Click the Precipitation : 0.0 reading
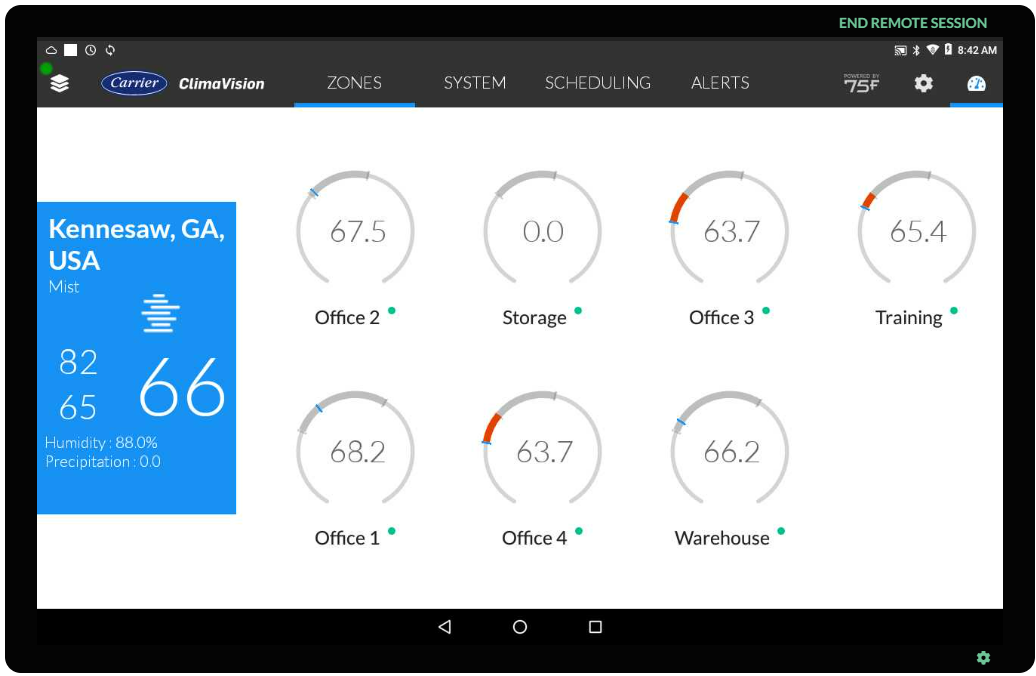Viewport: 1036px width, 676px height. pos(102,462)
